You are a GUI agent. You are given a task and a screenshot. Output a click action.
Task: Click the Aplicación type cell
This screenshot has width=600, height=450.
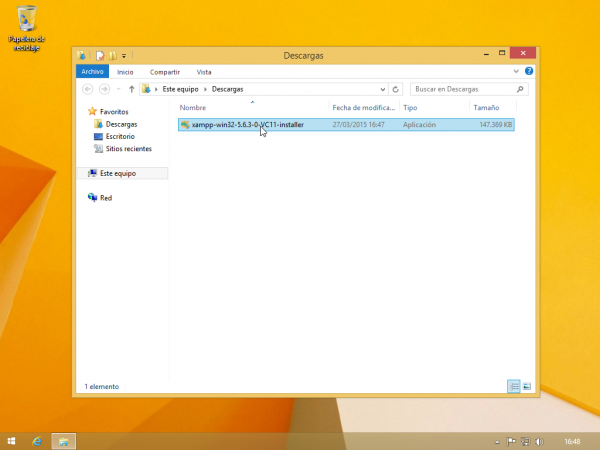pos(419,125)
